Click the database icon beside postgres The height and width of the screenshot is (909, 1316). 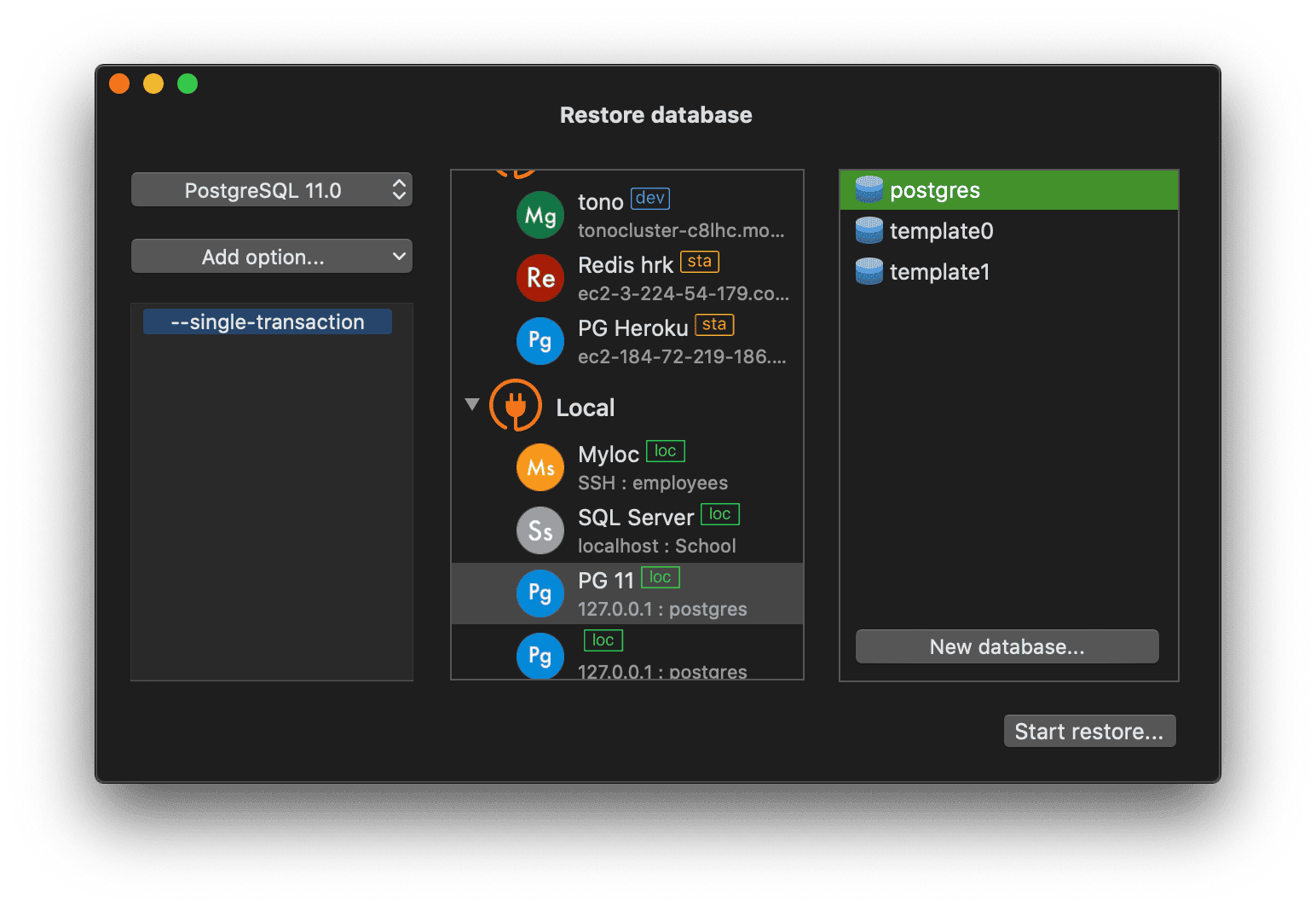tap(869, 189)
